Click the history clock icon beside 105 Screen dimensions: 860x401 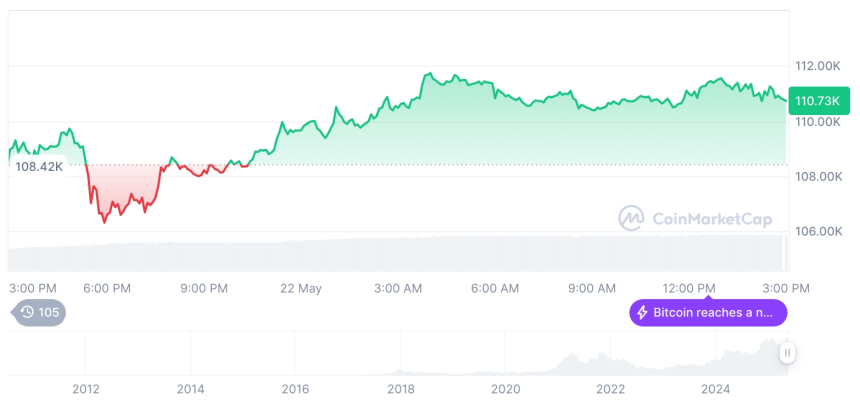(27, 312)
